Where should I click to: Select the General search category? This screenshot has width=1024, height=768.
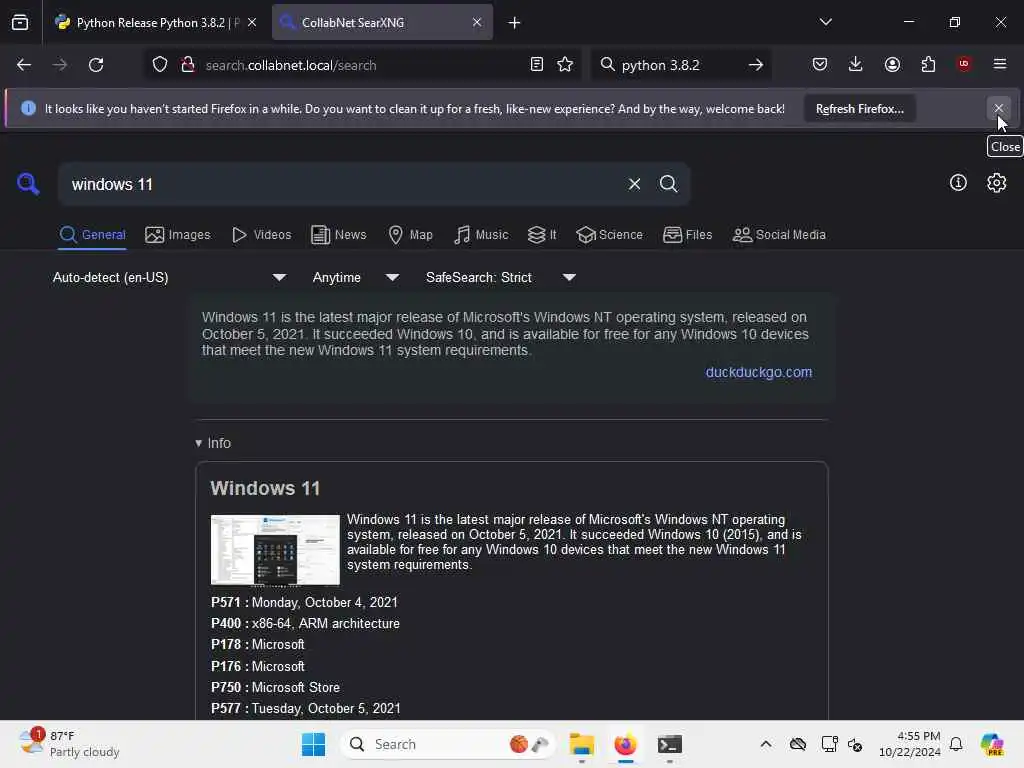click(92, 234)
